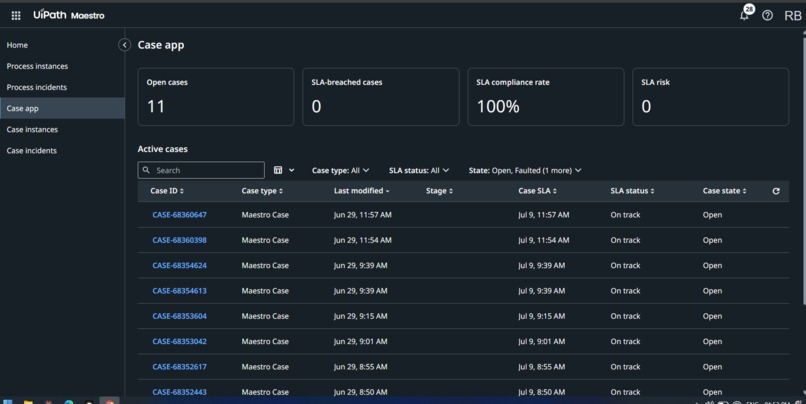This screenshot has width=806, height=404.
Task: Click the SLA-breached cases card
Action: point(381,97)
